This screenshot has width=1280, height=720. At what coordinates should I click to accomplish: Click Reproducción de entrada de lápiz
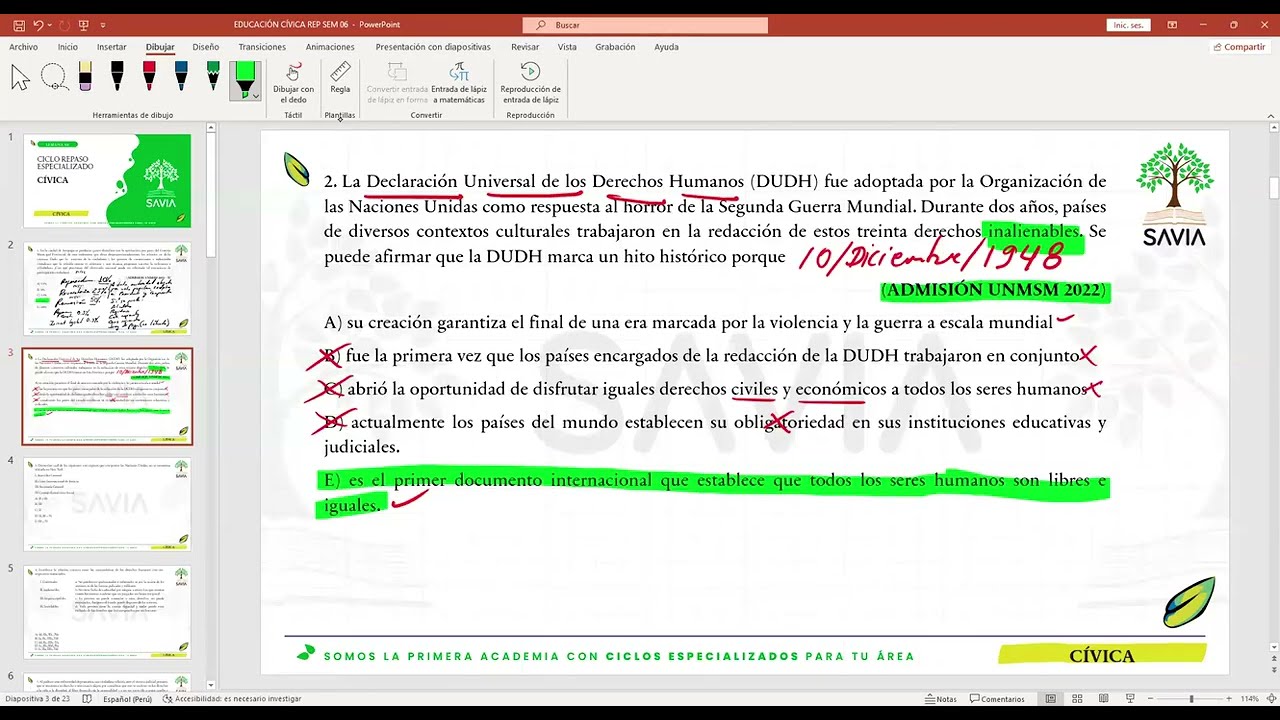530,83
